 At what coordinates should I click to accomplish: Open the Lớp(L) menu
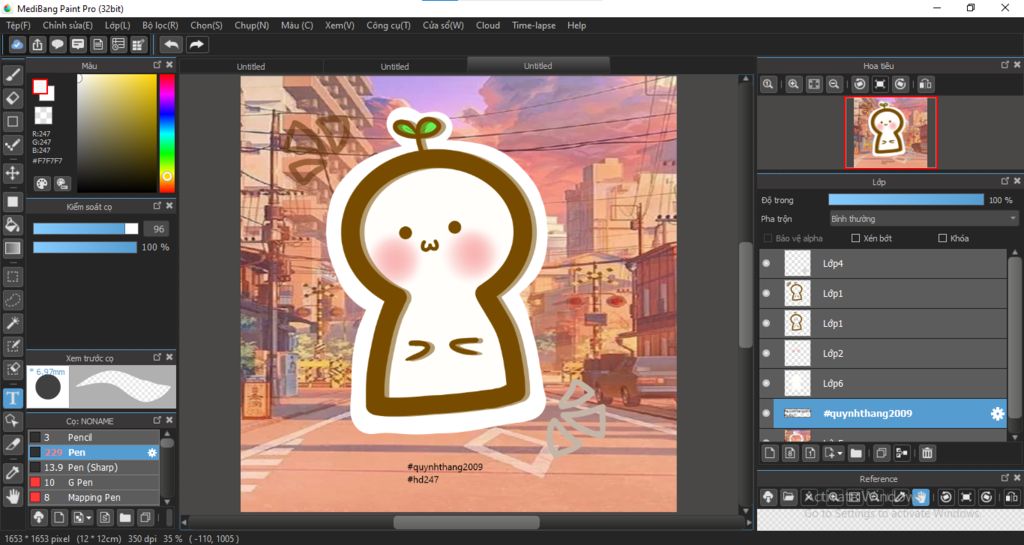click(x=118, y=25)
